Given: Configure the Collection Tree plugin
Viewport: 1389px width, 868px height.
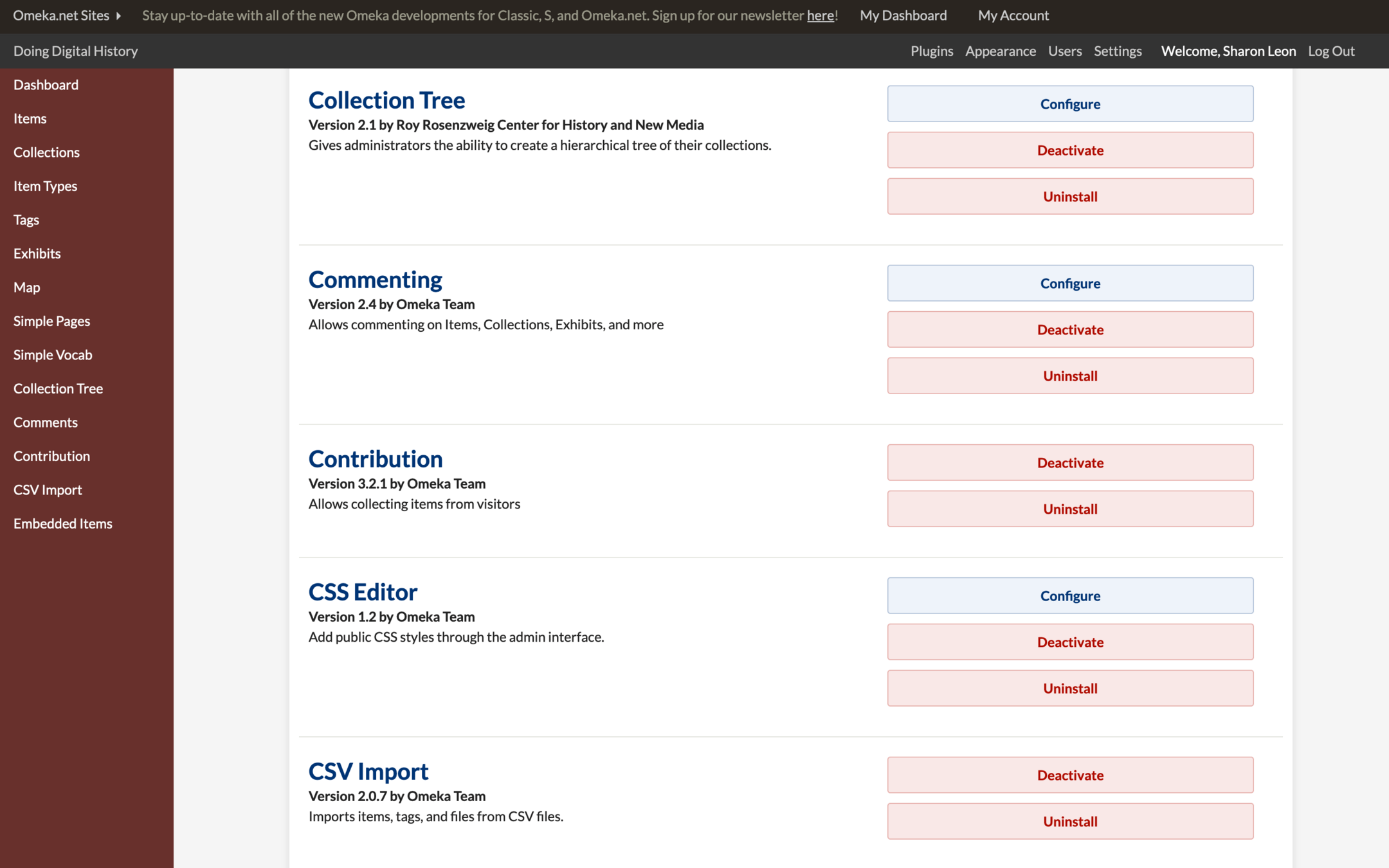Looking at the screenshot, I should [x=1069, y=104].
